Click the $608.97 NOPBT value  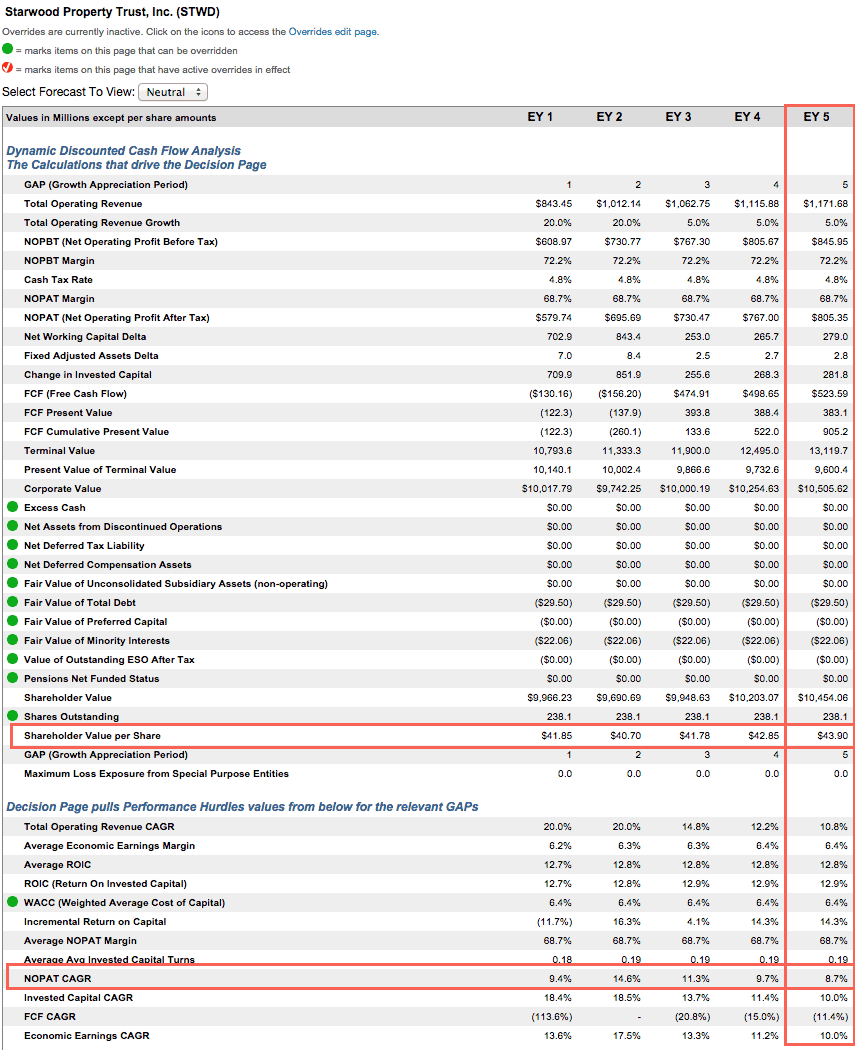(553, 242)
